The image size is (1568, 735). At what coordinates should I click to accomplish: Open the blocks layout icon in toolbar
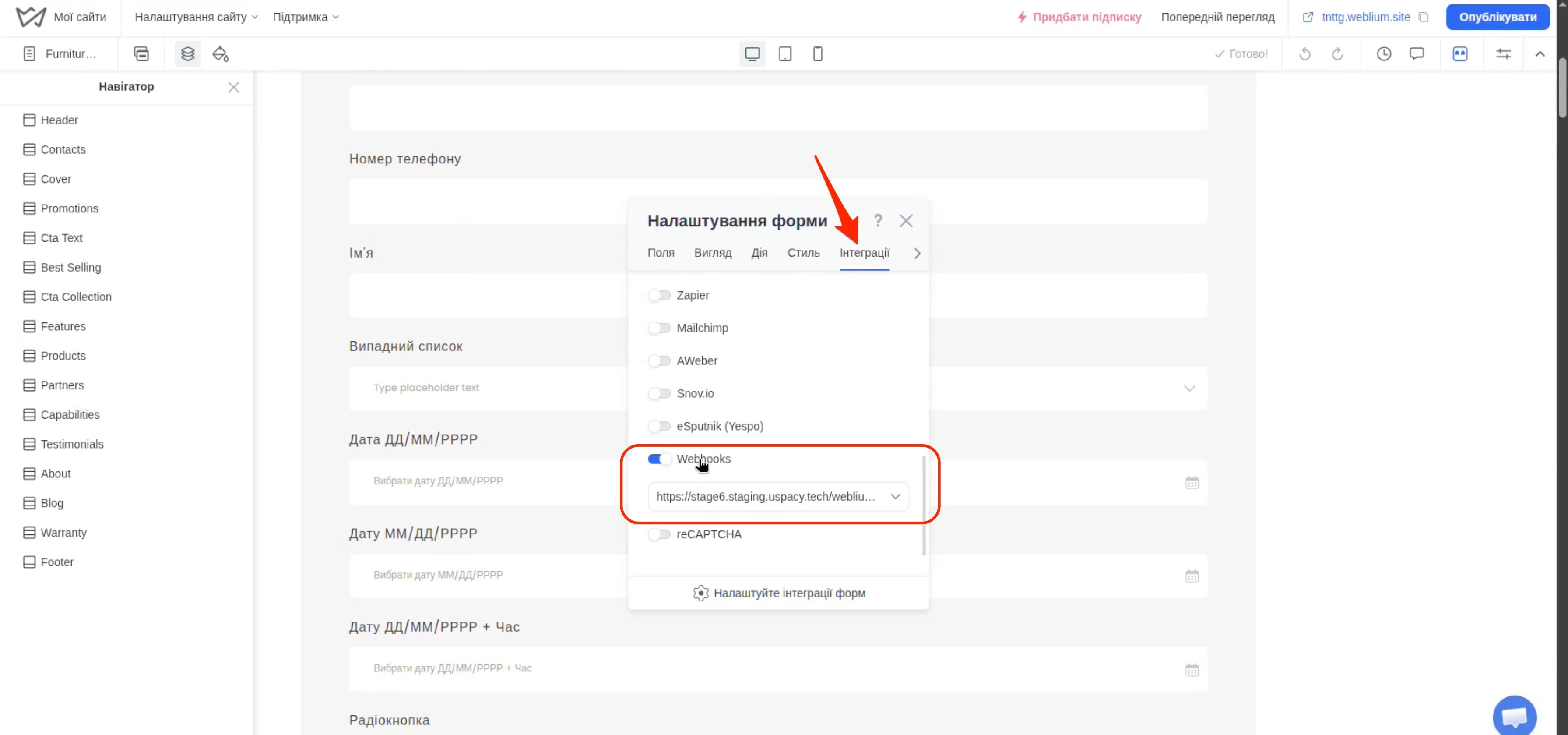pyautogui.click(x=141, y=53)
